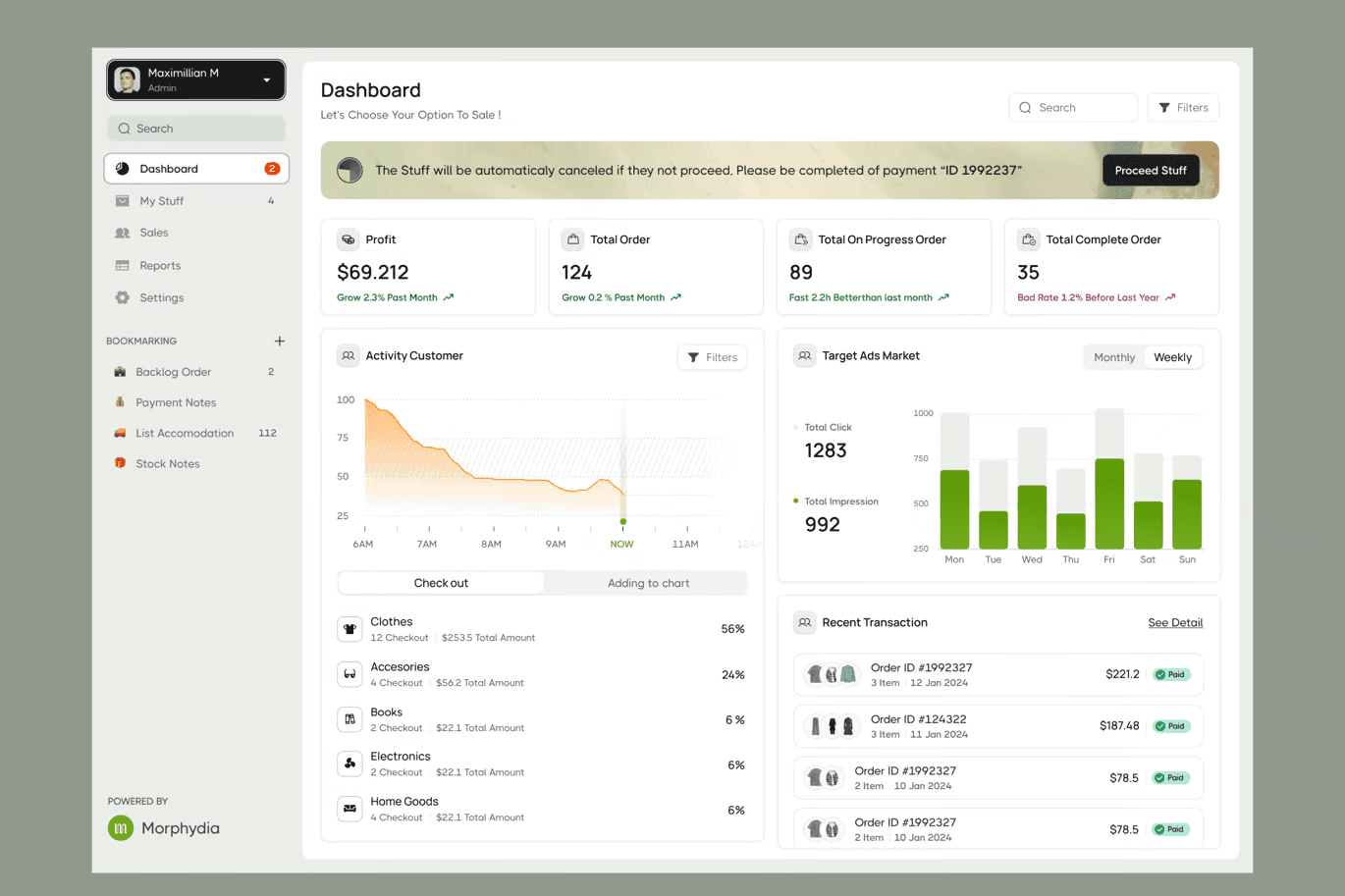The height and width of the screenshot is (896, 1345).
Task: Open Activity Customer Filters dropdown
Action: [x=712, y=357]
